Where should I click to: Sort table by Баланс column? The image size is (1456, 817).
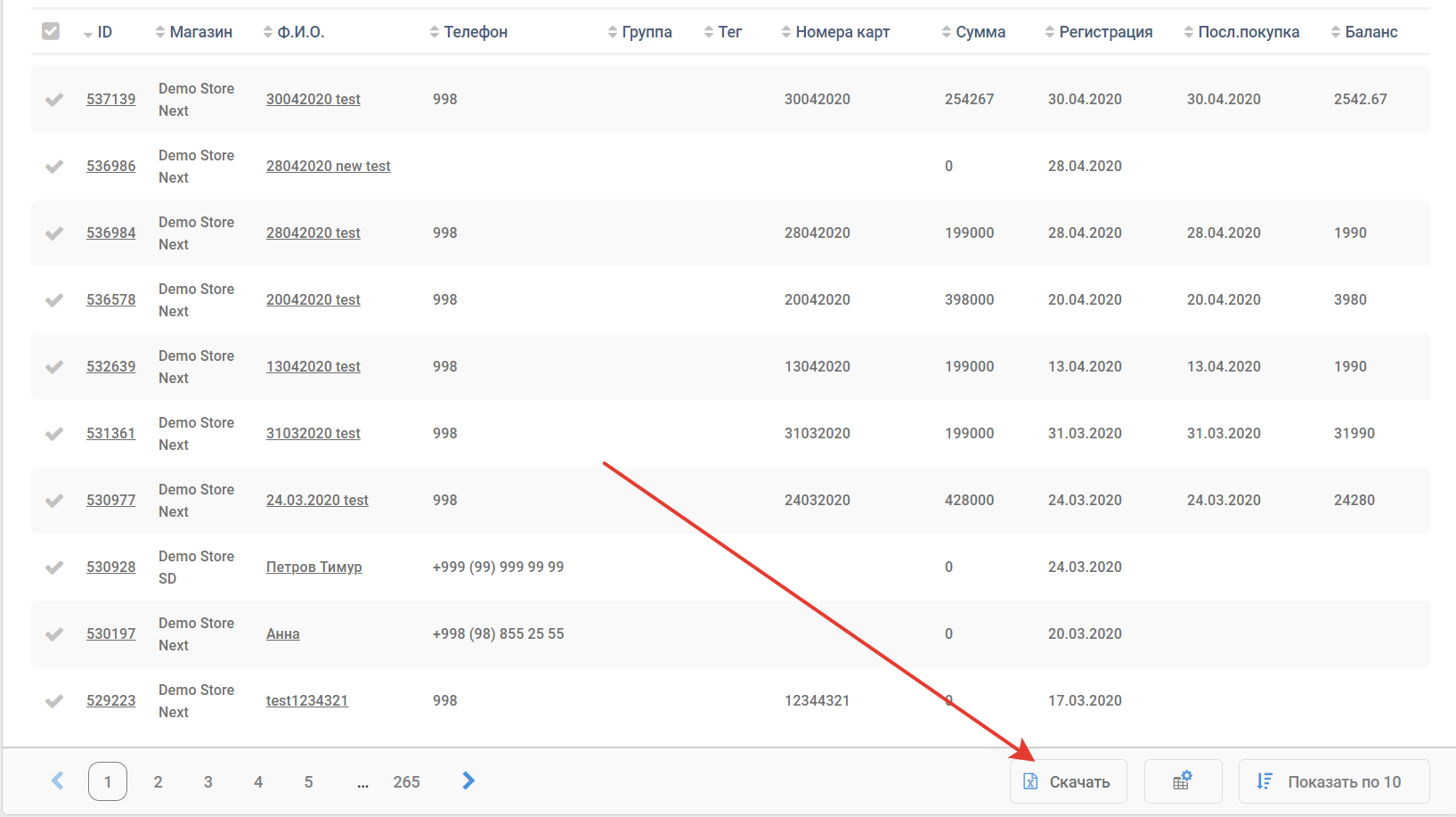click(1364, 32)
